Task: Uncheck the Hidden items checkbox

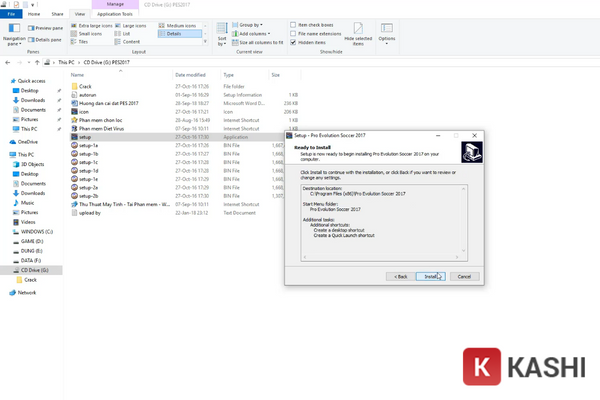Action: pyautogui.click(x=294, y=43)
